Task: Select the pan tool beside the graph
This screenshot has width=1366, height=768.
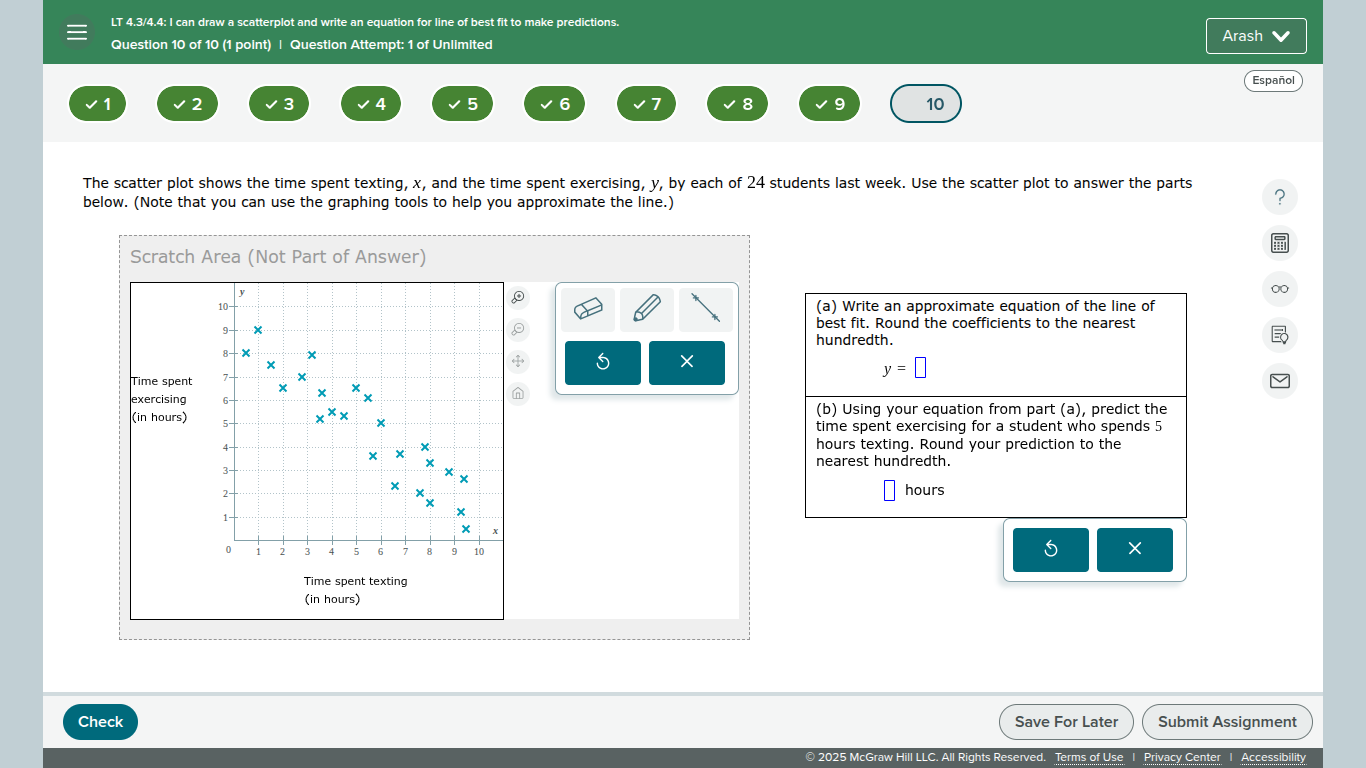Action: (x=517, y=361)
